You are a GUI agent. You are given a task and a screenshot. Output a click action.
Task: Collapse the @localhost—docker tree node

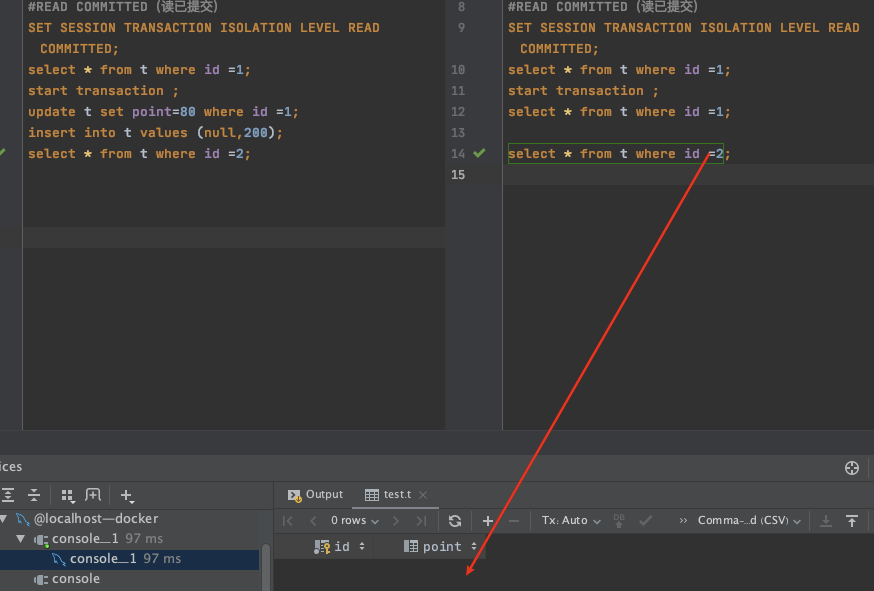coord(3,519)
